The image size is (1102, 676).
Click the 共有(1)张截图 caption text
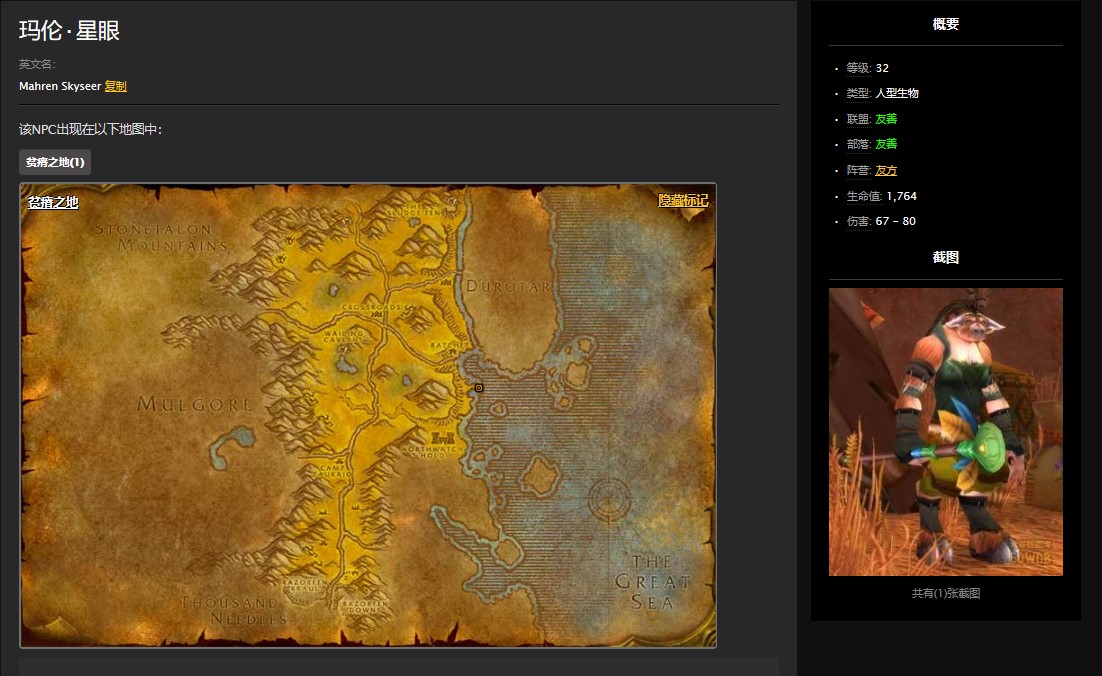pyautogui.click(x=945, y=593)
